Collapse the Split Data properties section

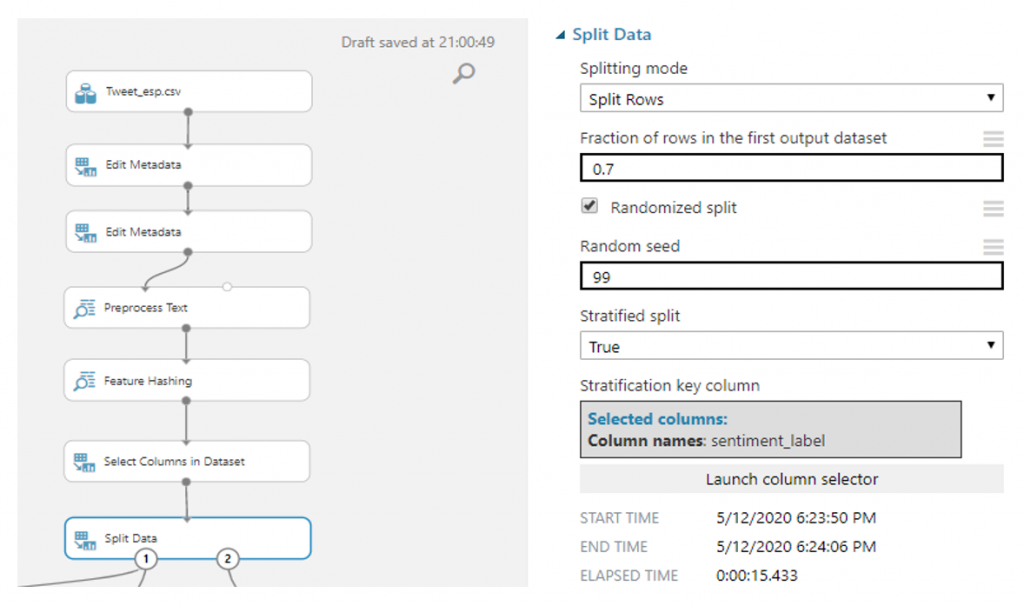561,35
